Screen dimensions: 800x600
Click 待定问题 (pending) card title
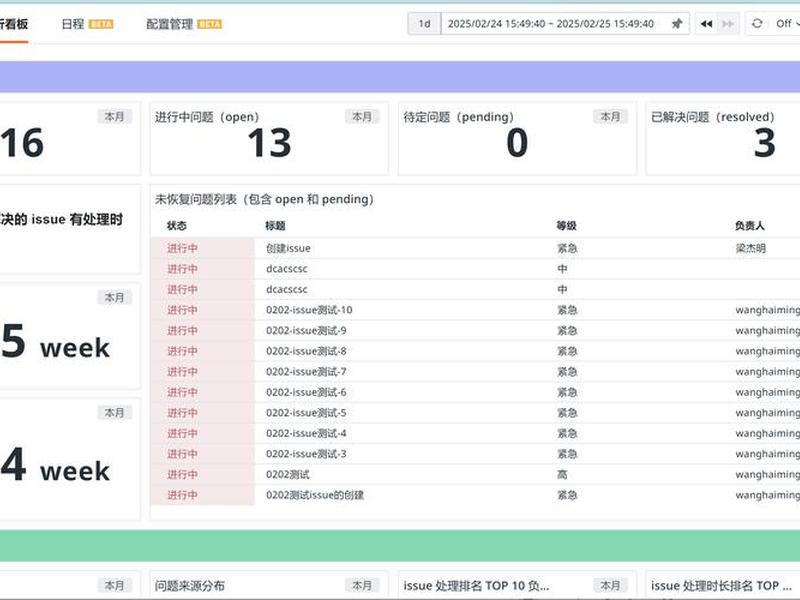(458, 117)
